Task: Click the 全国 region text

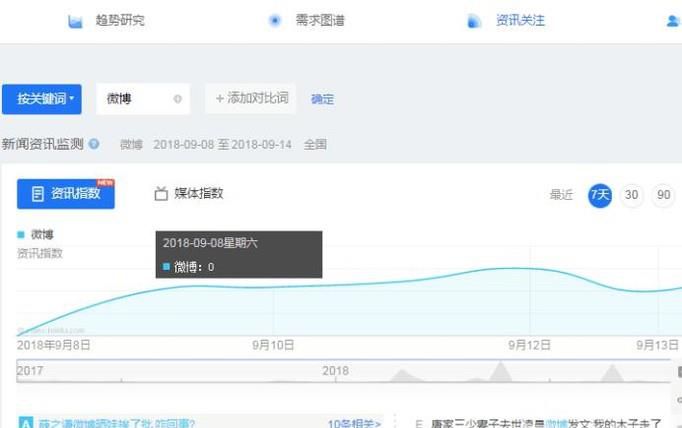Action: point(315,144)
